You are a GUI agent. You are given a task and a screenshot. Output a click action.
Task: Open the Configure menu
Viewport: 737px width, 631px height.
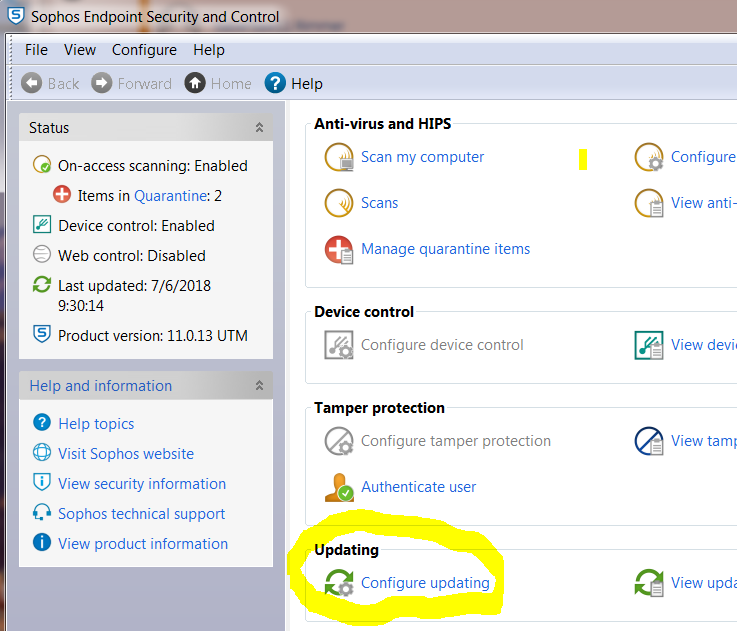coord(144,50)
